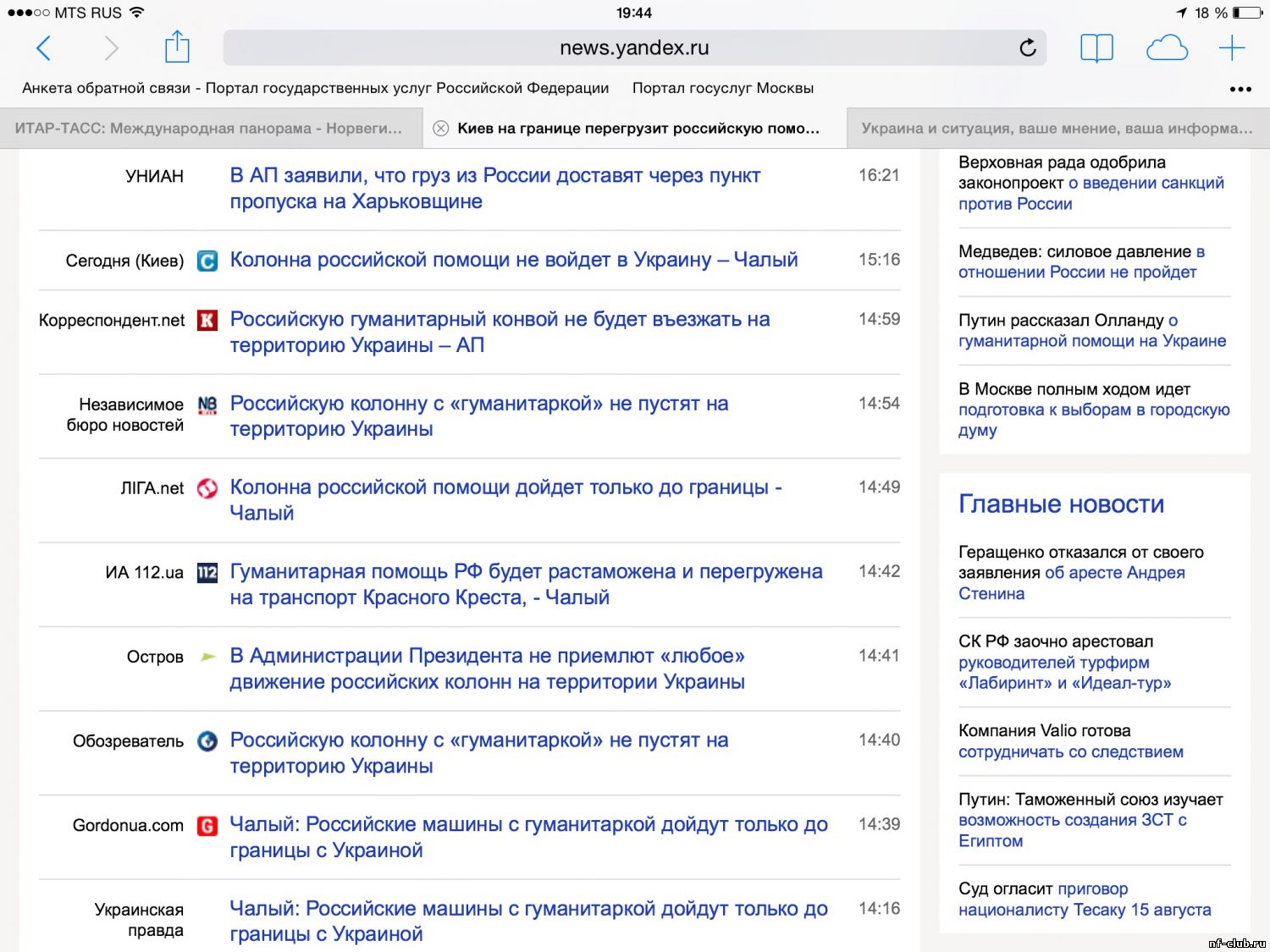Image resolution: width=1270 pixels, height=952 pixels.
Task: Tap the battery indicator in status bar
Action: click(x=1248, y=13)
